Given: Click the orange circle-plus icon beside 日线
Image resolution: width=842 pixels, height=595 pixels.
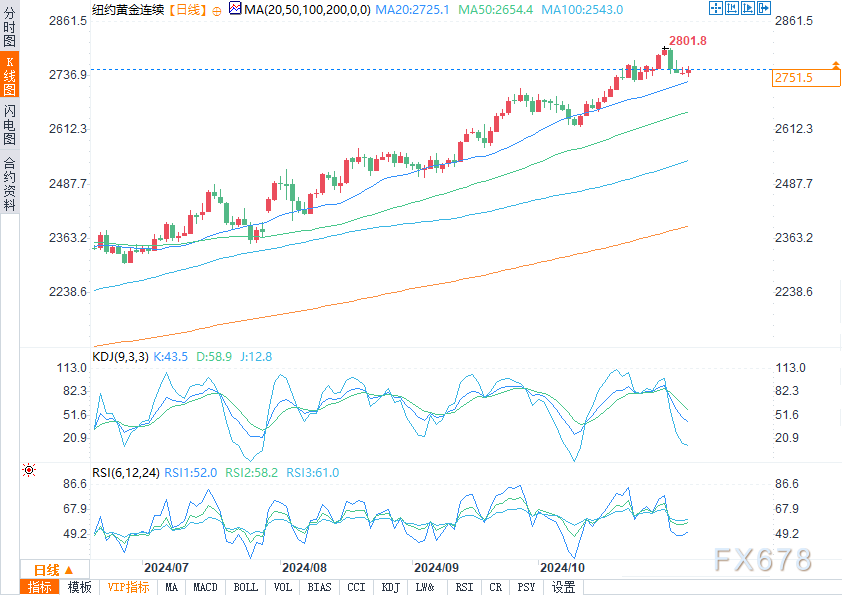Looking at the screenshot, I should [218, 9].
